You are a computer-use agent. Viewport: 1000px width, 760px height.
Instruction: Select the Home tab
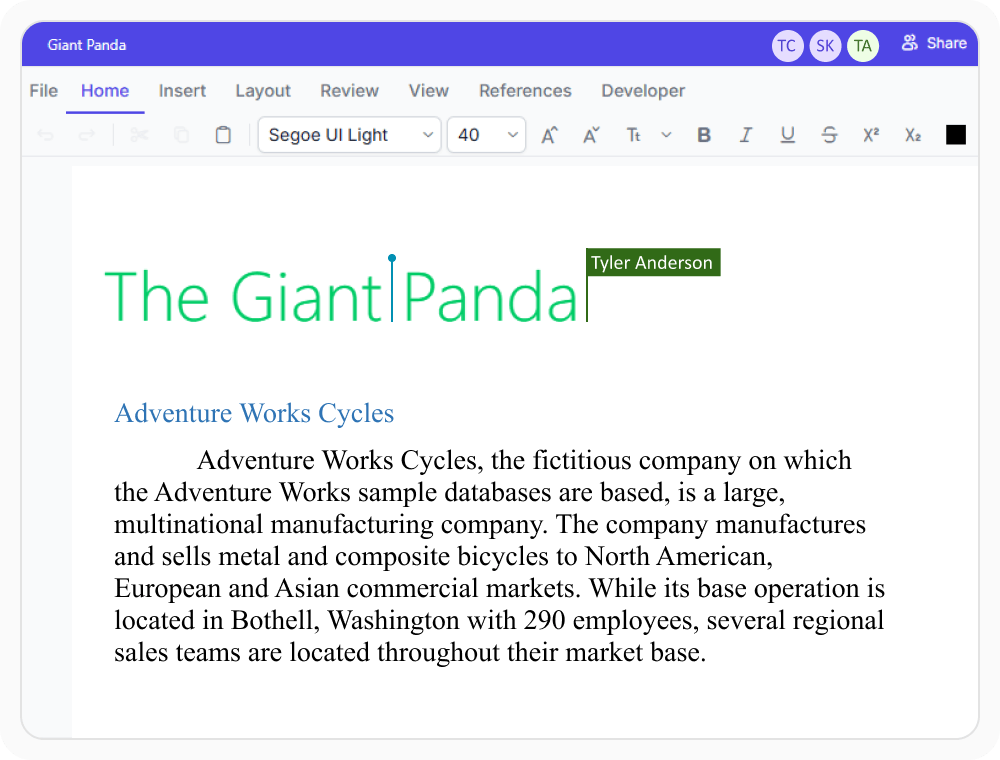pyautogui.click(x=105, y=91)
